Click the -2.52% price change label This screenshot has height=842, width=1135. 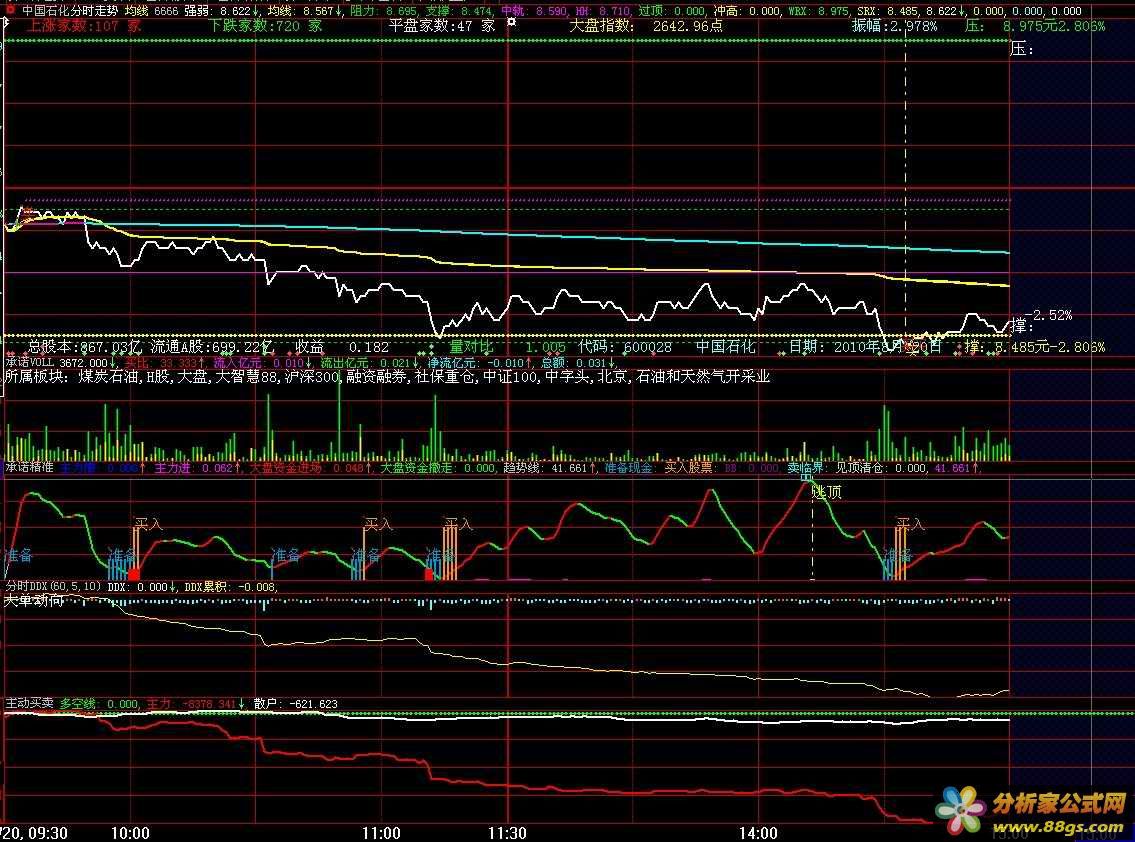click(1049, 316)
